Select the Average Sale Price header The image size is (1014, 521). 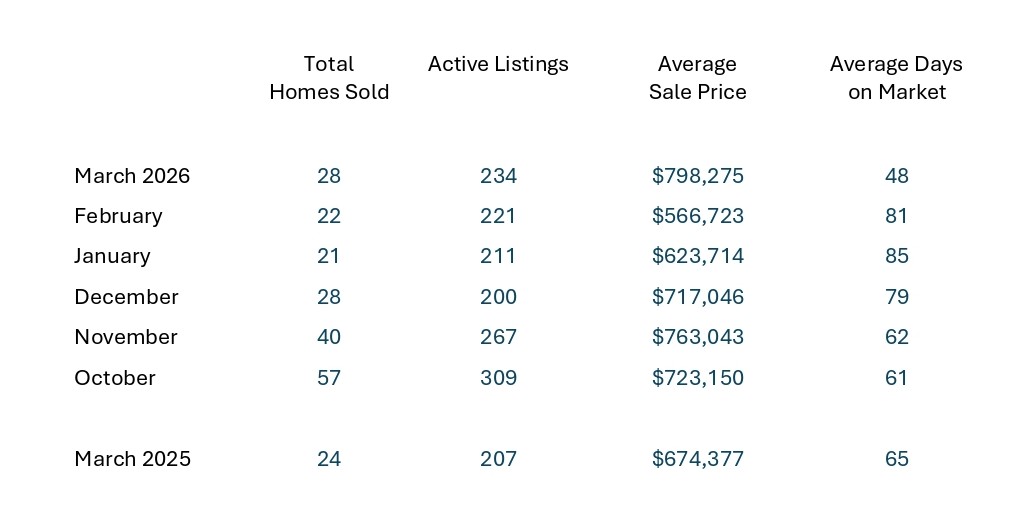[x=697, y=78]
